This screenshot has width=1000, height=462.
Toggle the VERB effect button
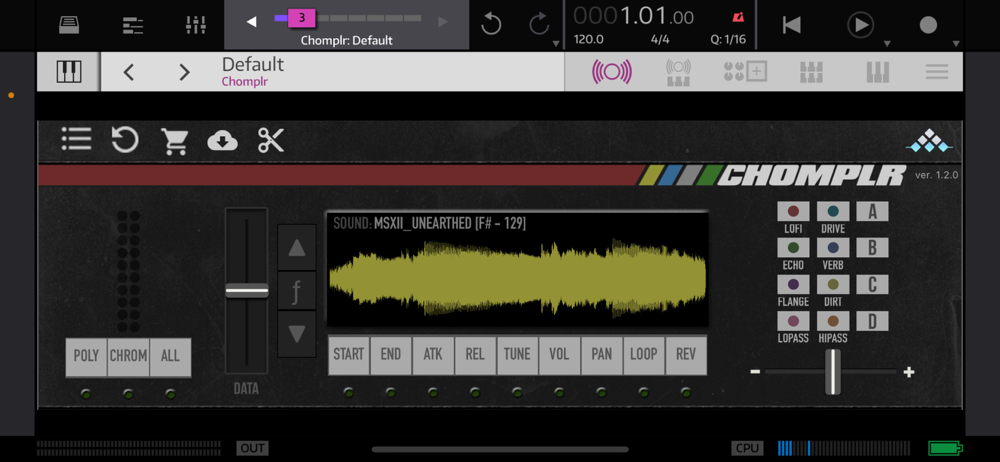click(833, 248)
